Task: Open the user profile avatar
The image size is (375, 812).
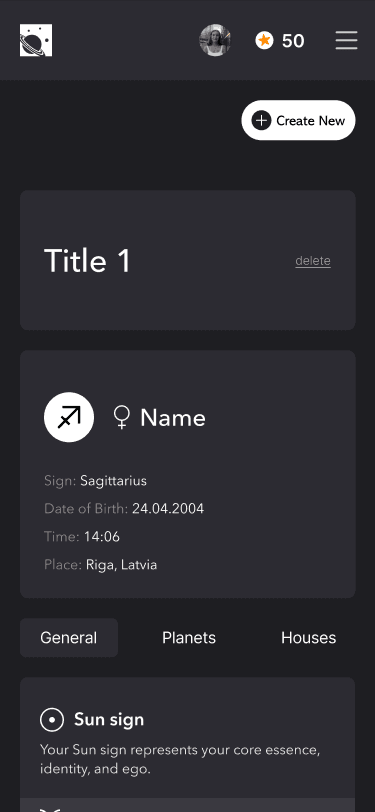Action: [215, 40]
